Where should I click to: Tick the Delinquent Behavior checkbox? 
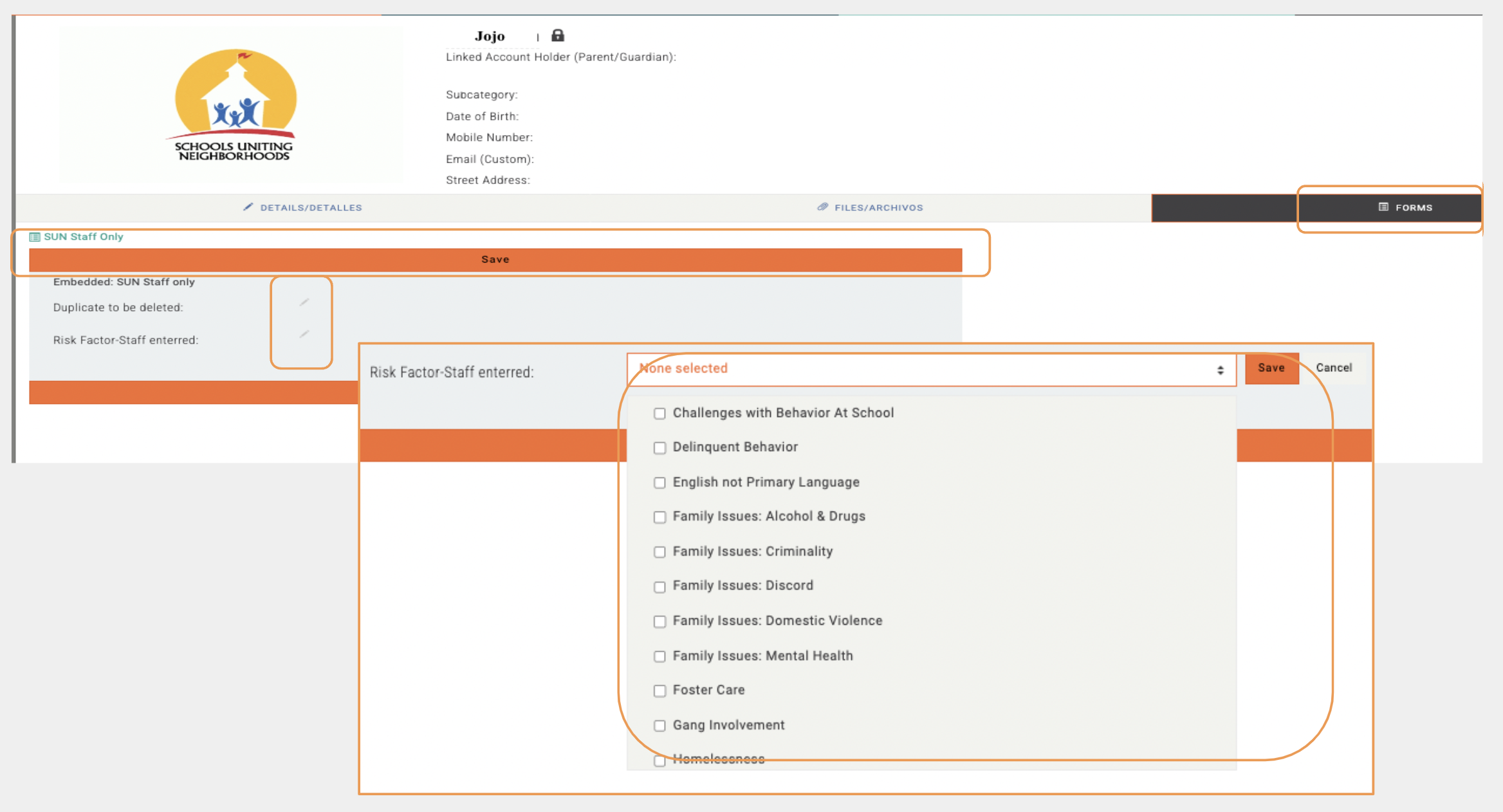tap(659, 448)
